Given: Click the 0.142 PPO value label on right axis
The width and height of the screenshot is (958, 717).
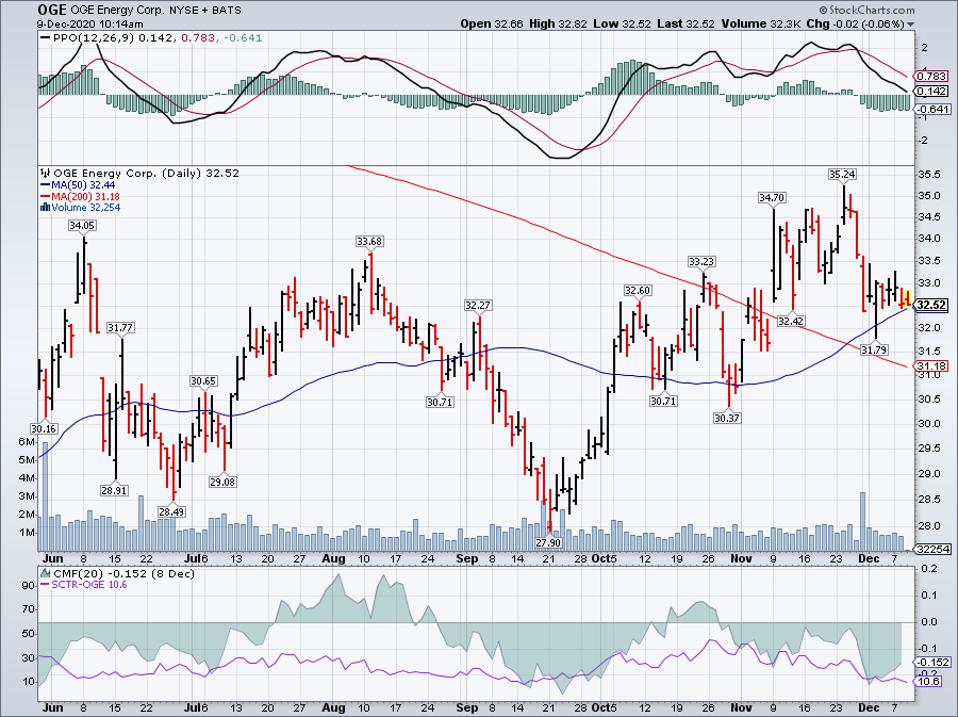Looking at the screenshot, I should click(932, 92).
